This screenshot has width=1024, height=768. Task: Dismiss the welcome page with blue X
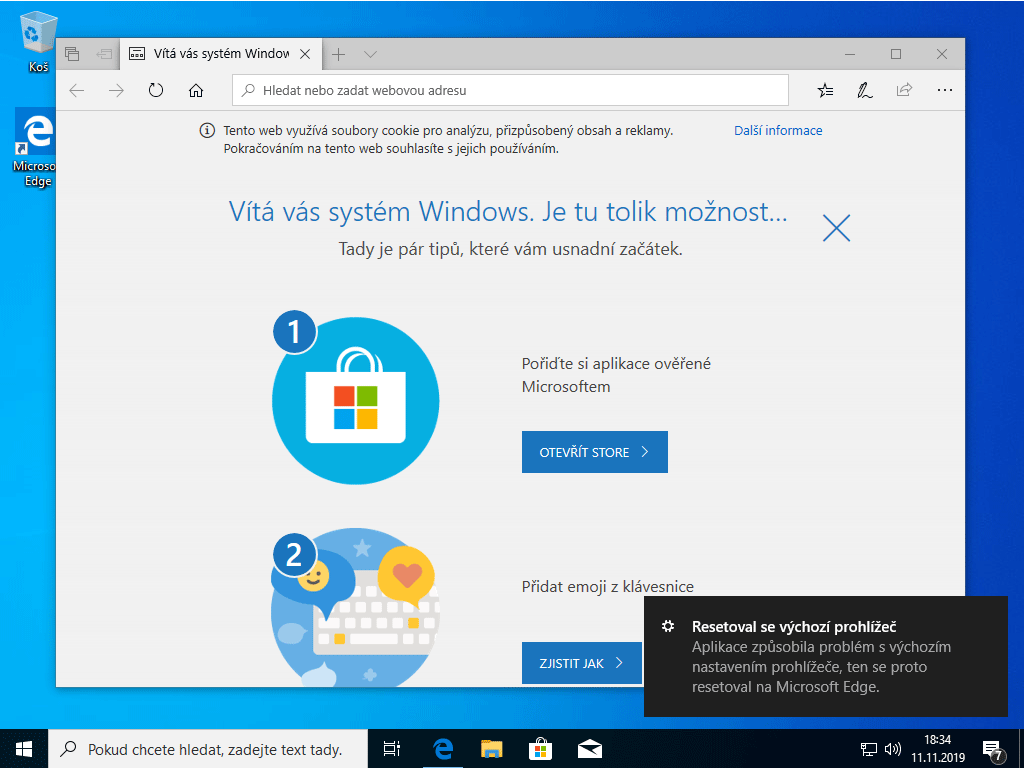coord(836,228)
